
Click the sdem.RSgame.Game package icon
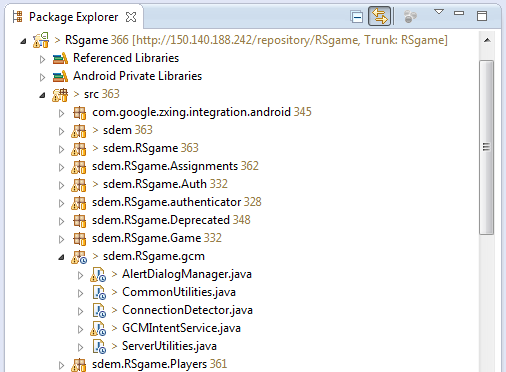coord(80,239)
